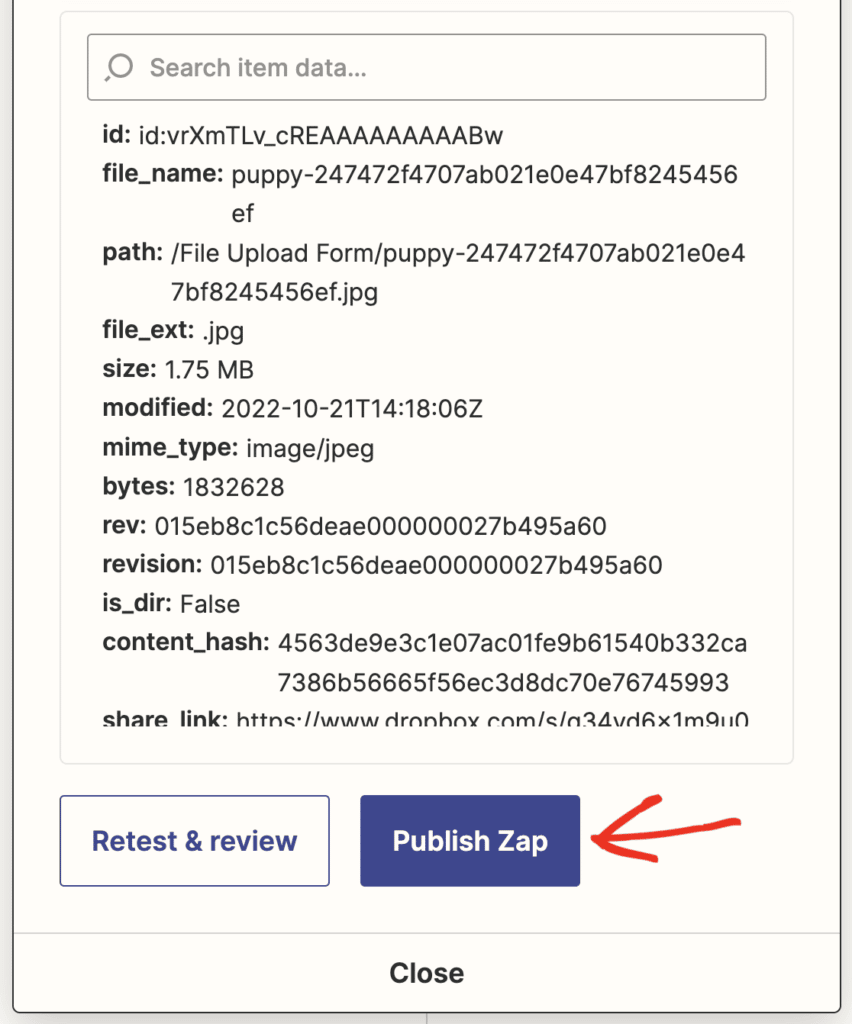The width and height of the screenshot is (852, 1024).
Task: Click the Publish Zap button
Action: (x=469, y=840)
